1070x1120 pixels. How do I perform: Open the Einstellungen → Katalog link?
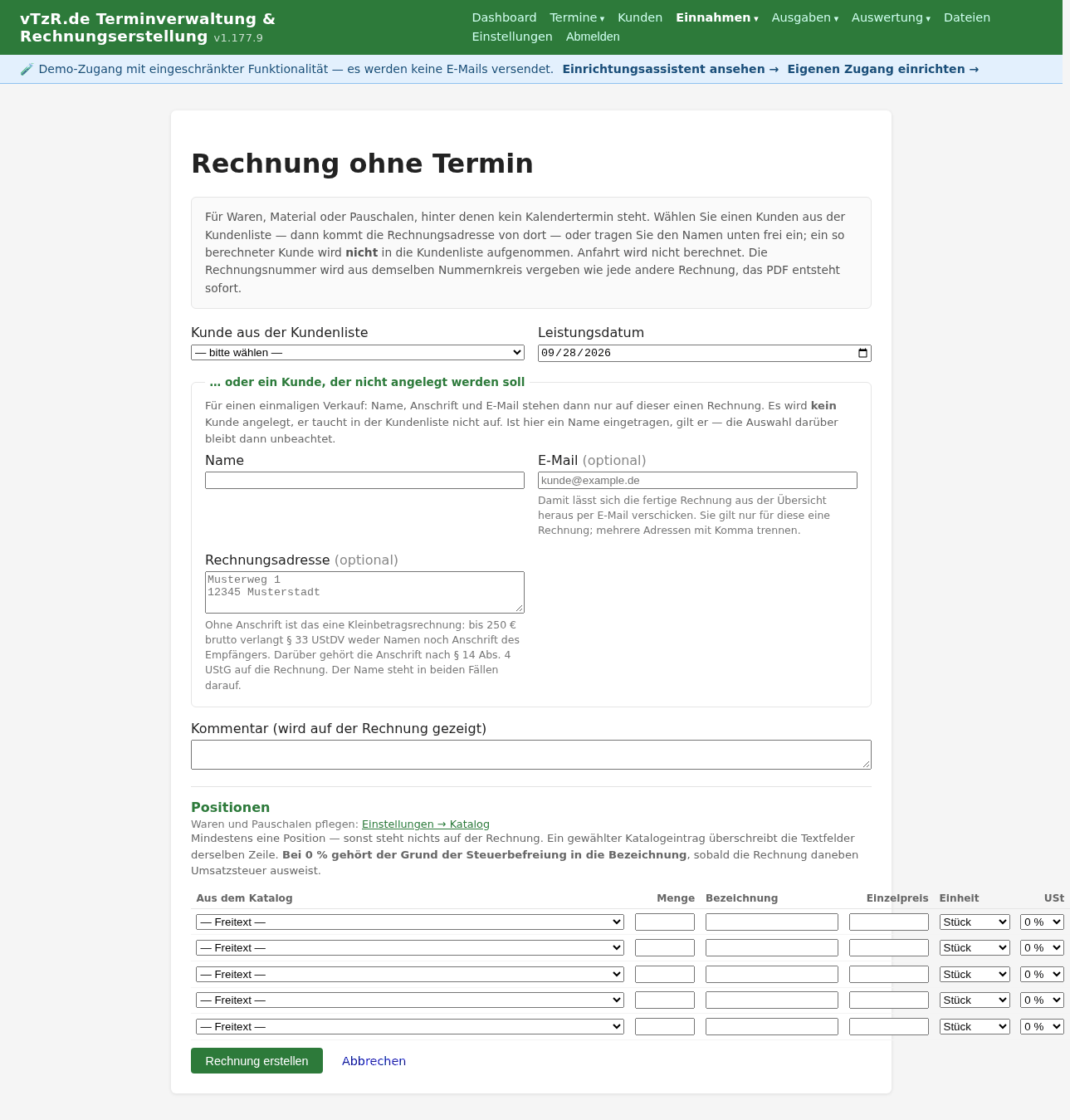pos(426,824)
